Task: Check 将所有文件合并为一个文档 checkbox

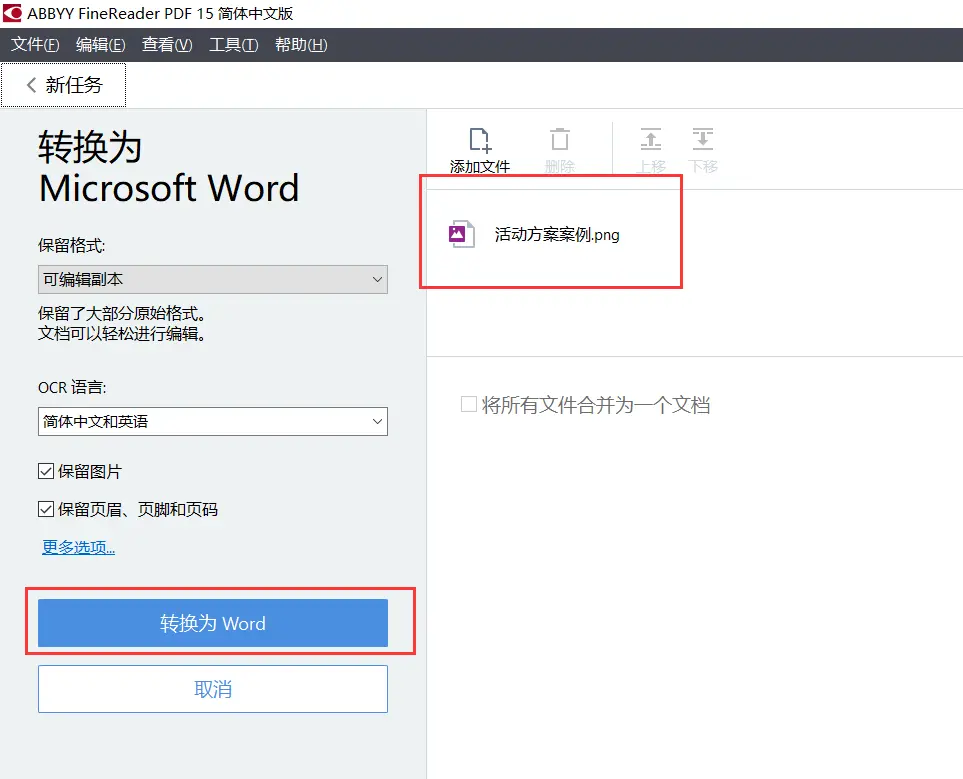Action: tap(469, 404)
